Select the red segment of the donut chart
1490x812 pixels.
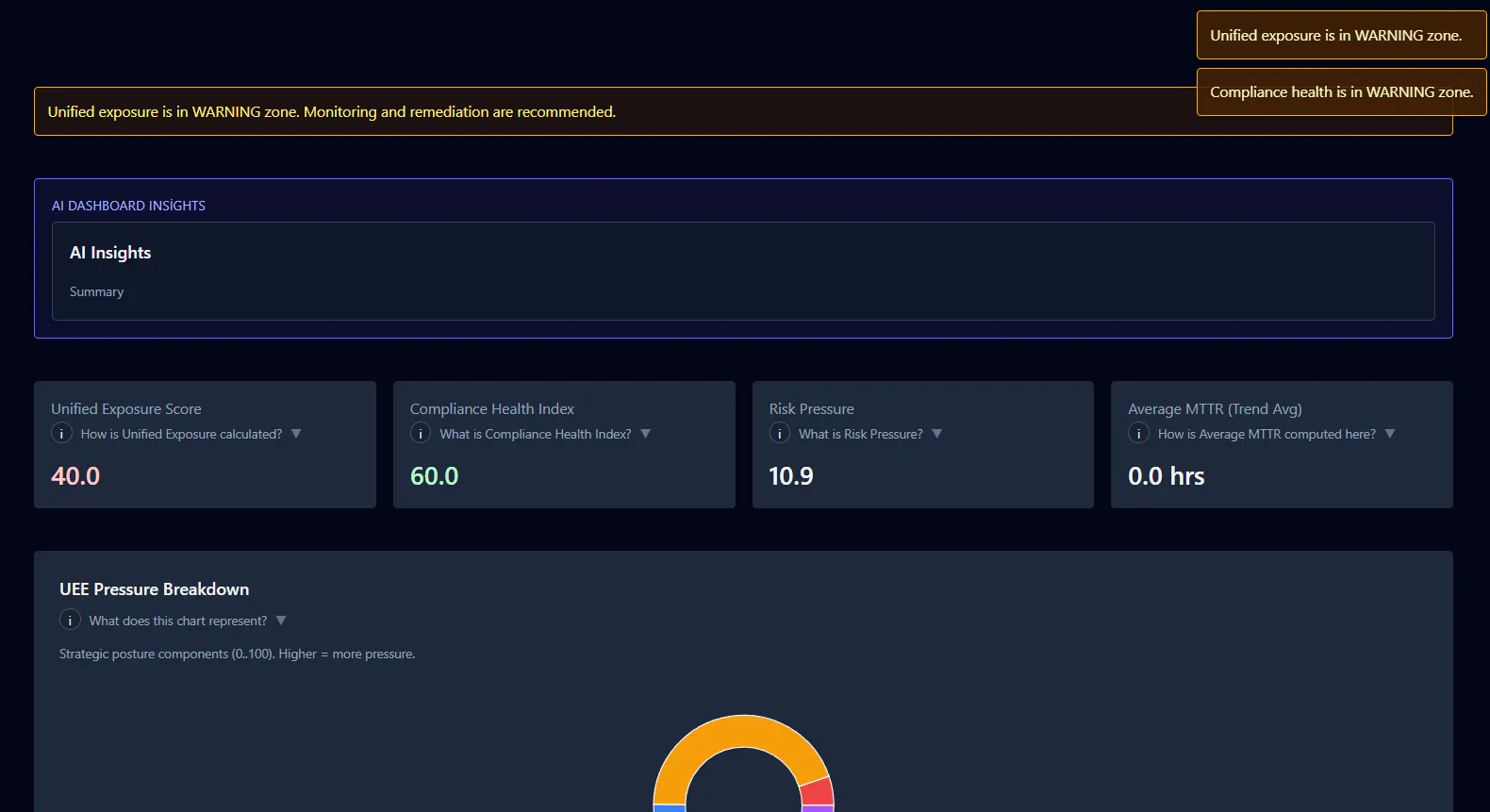pyautogui.click(x=818, y=792)
